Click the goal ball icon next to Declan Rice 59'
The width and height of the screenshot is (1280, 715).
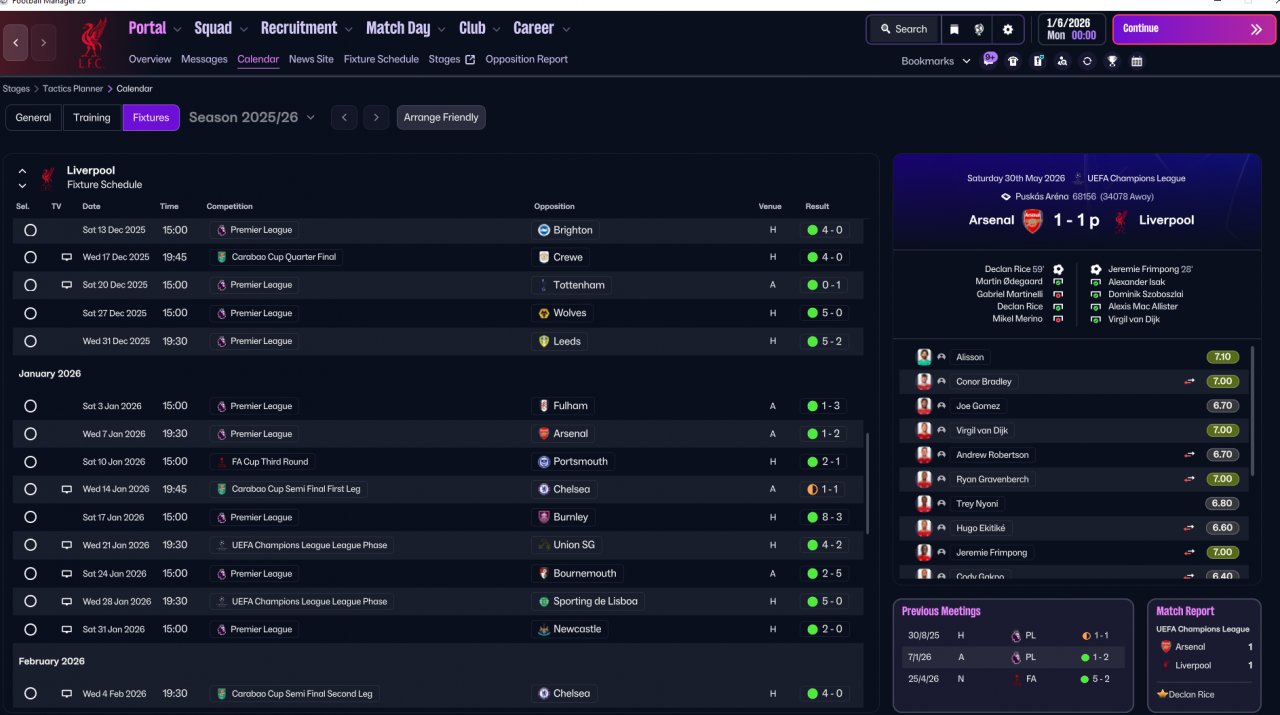point(1057,269)
